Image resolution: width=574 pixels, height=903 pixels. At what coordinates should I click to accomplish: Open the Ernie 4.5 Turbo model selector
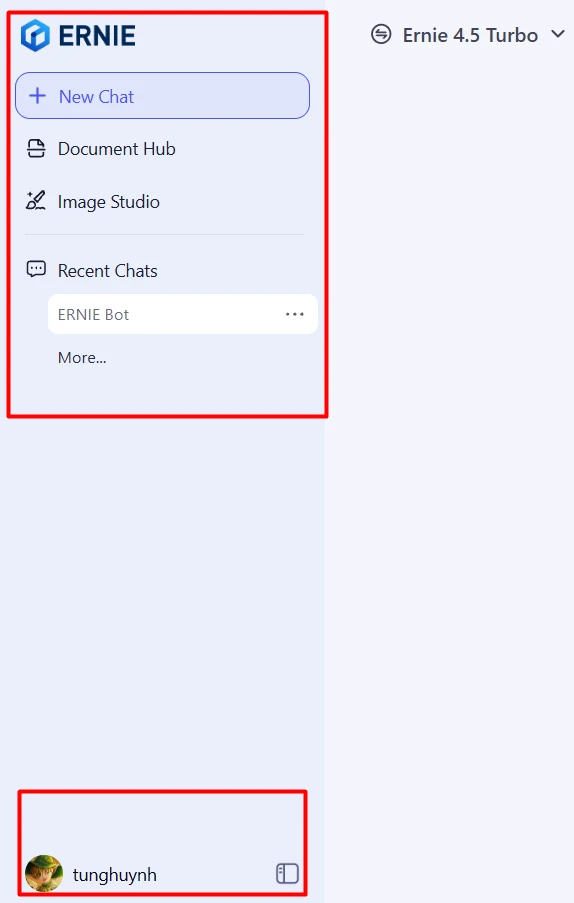[x=467, y=35]
